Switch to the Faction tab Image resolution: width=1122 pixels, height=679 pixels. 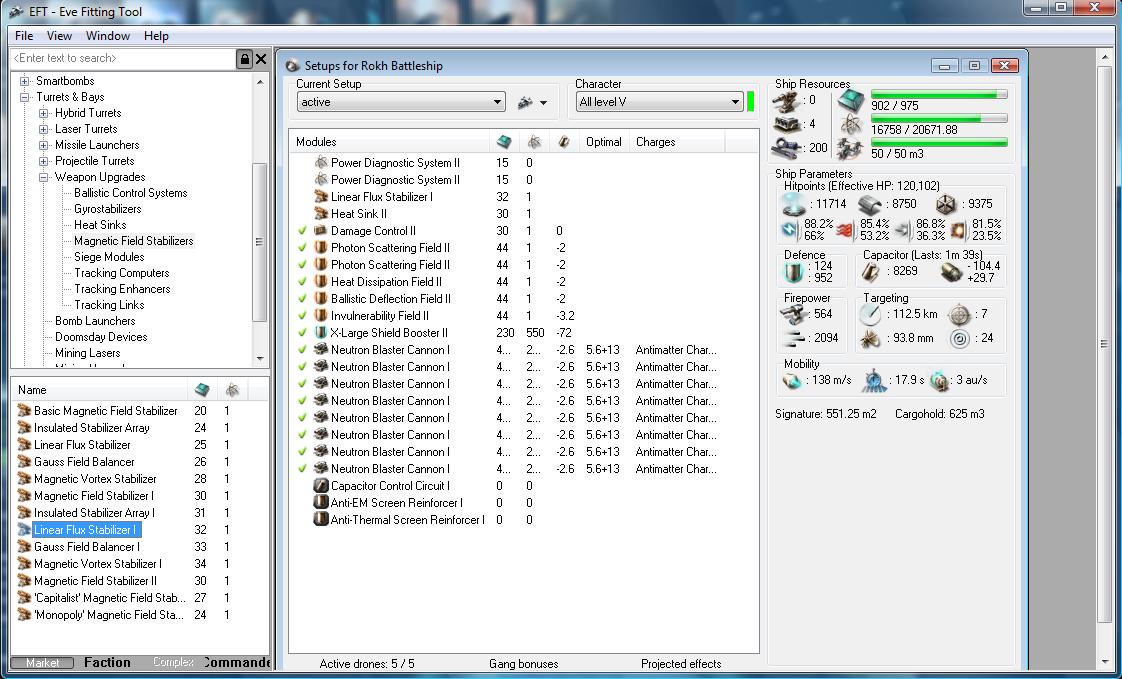(107, 663)
